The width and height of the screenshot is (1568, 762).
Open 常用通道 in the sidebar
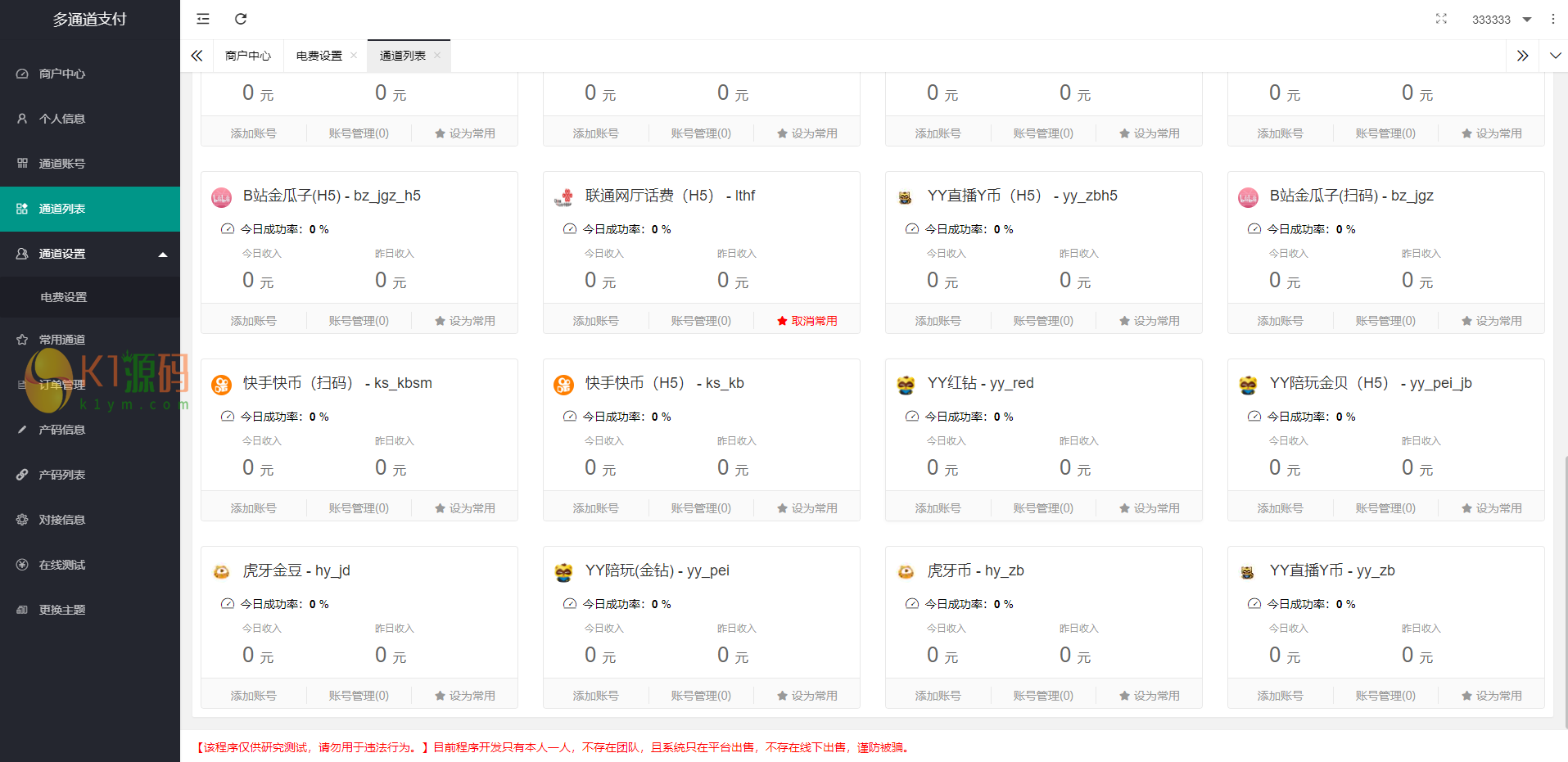pyautogui.click(x=90, y=340)
